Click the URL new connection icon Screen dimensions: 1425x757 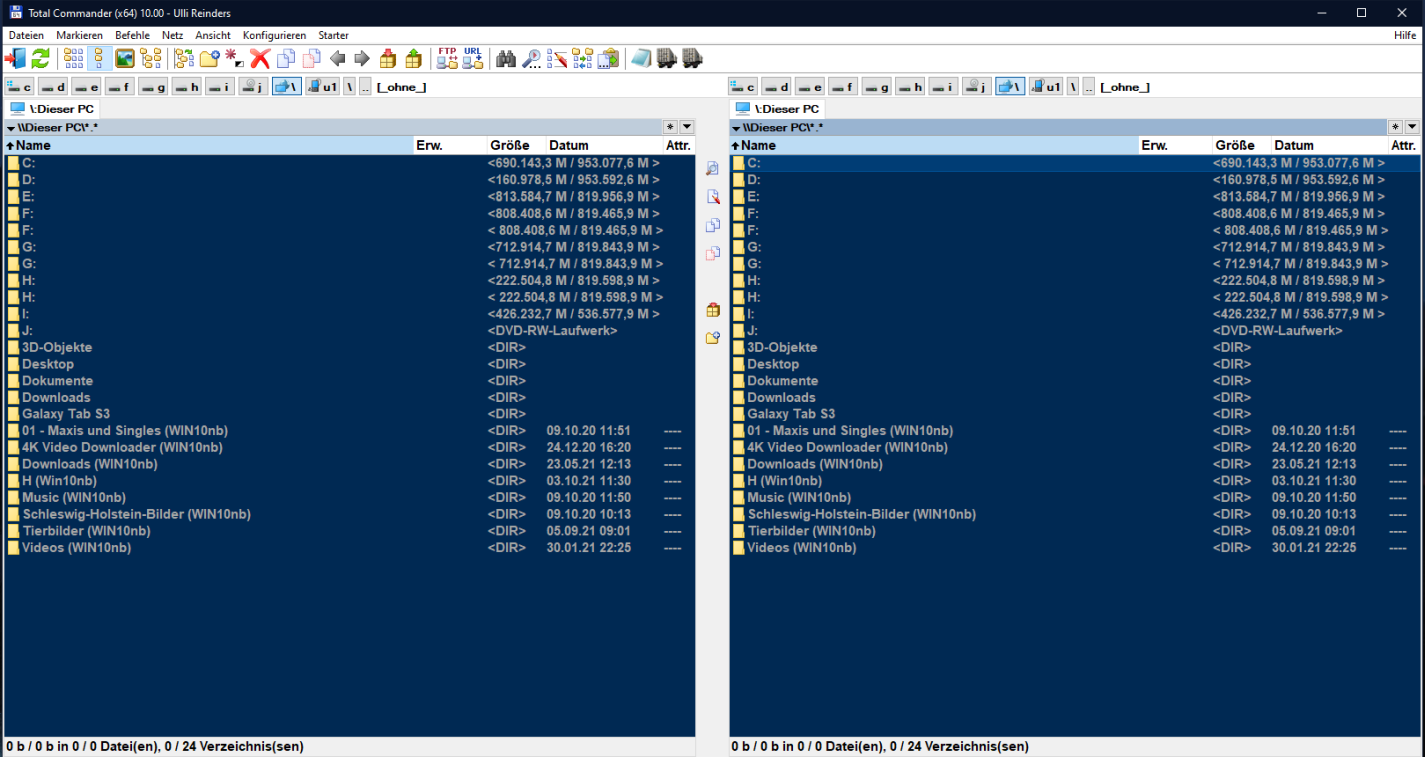473,59
